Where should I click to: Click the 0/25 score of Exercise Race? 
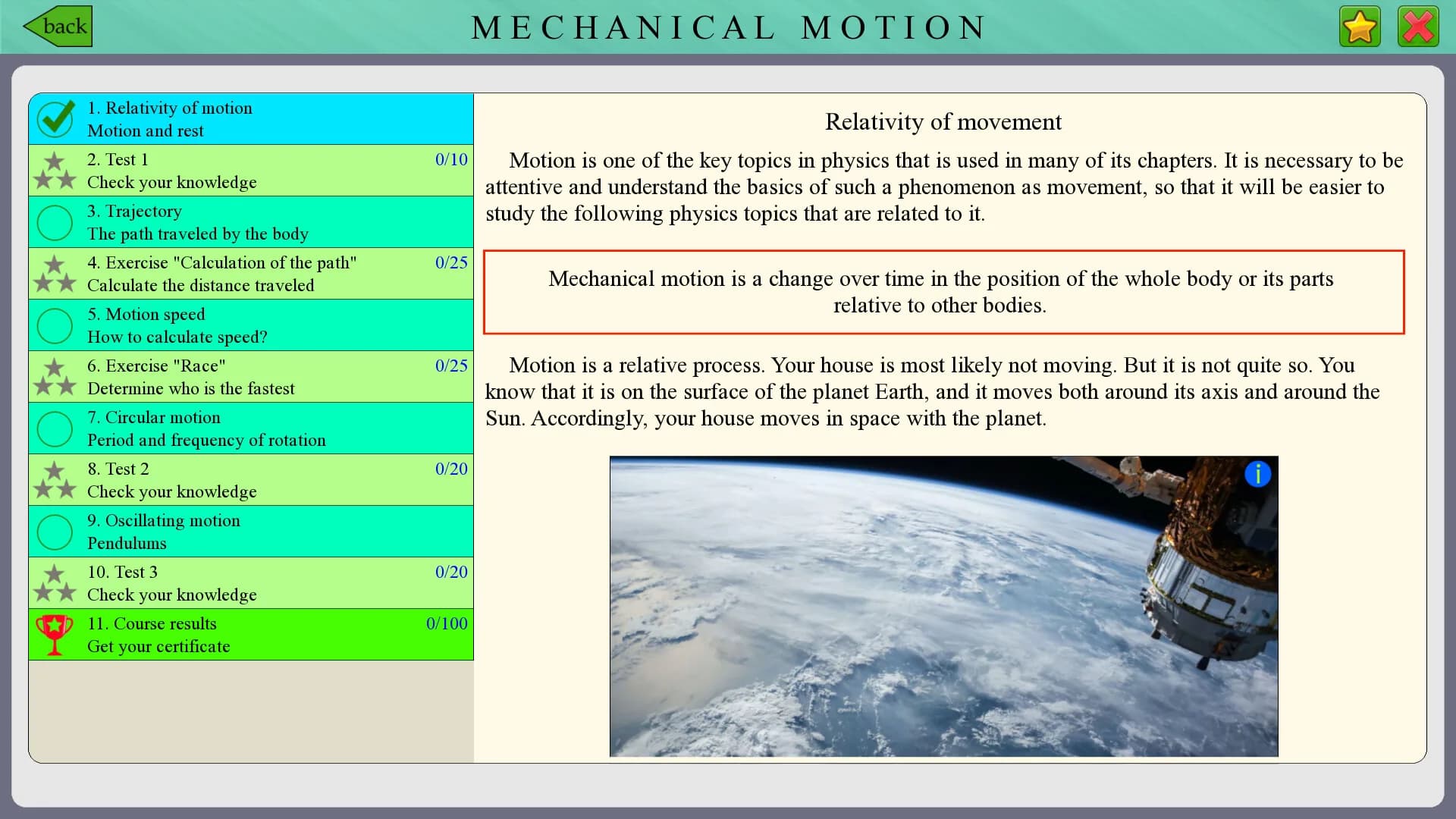[451, 366]
